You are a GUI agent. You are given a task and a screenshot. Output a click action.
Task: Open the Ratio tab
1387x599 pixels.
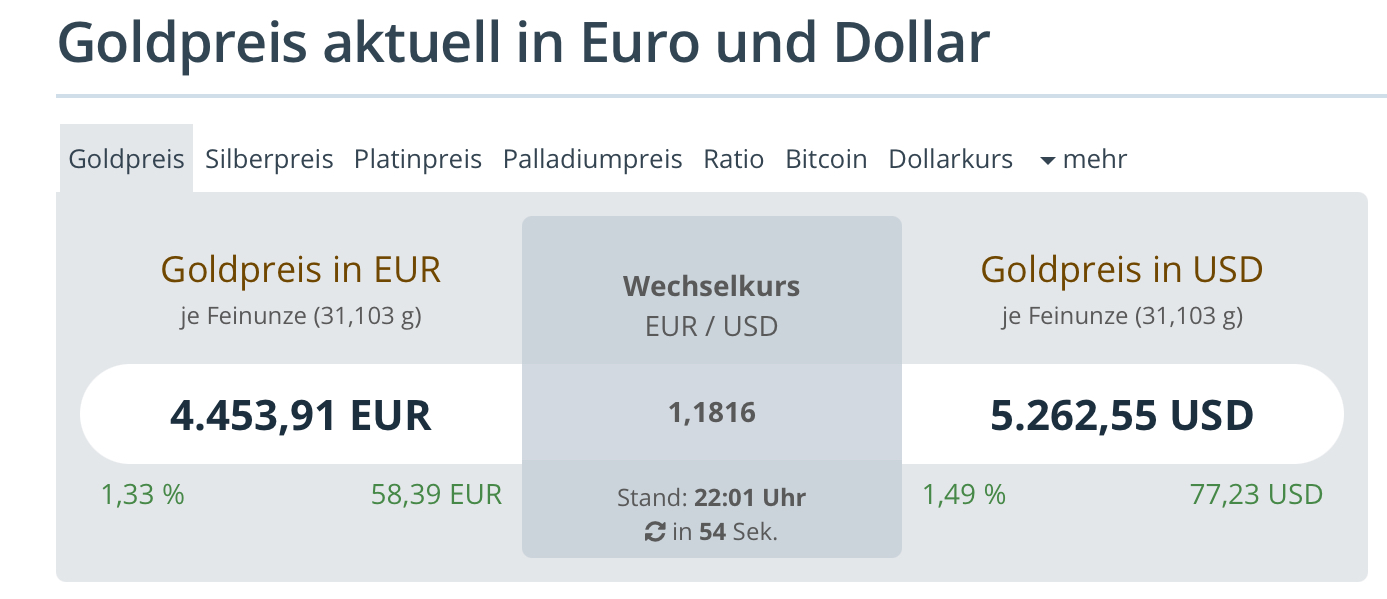point(734,159)
